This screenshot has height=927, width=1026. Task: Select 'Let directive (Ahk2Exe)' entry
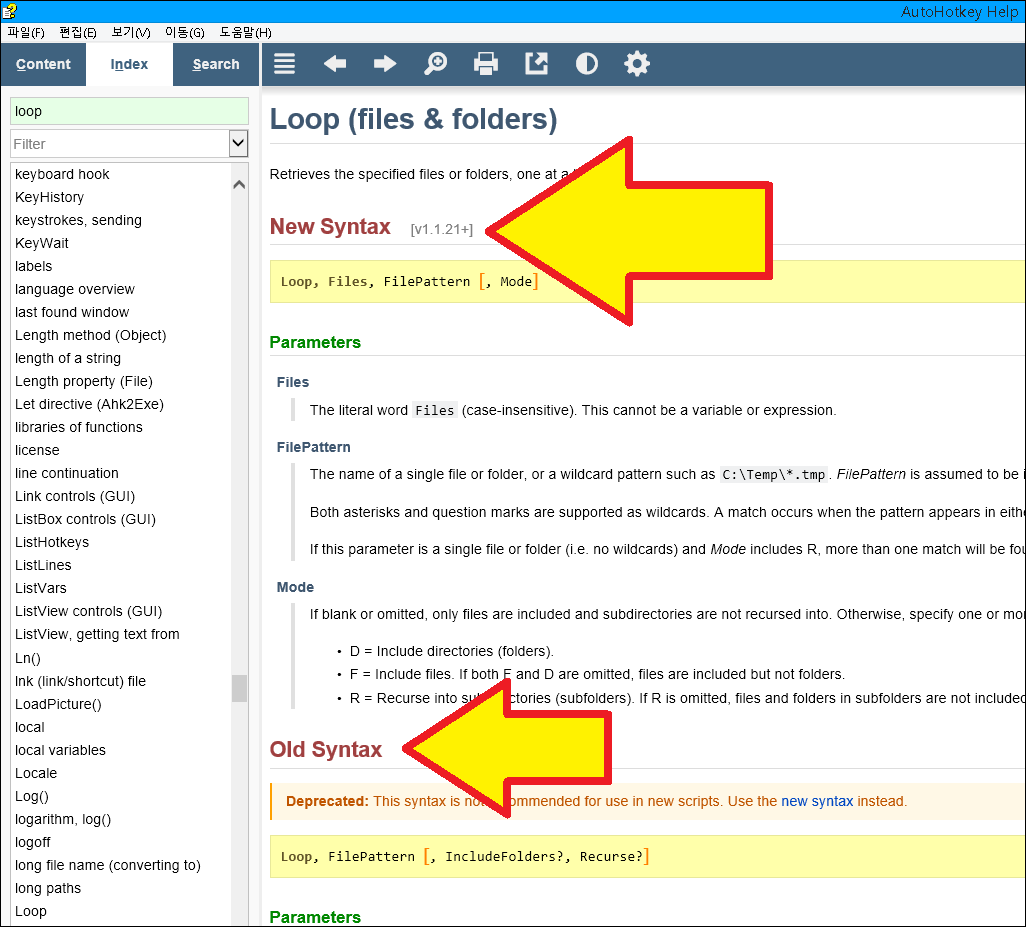(x=89, y=404)
